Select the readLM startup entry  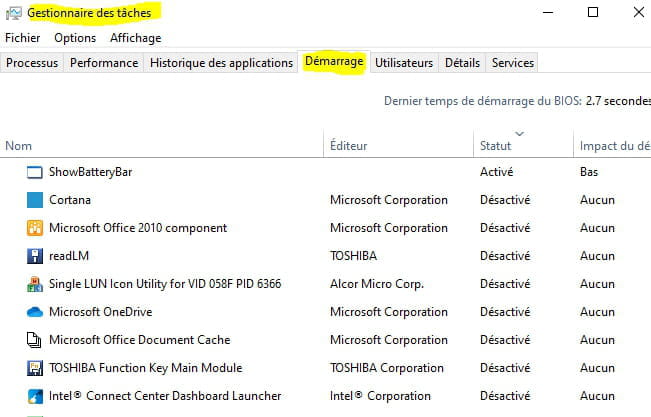[x=69, y=256]
